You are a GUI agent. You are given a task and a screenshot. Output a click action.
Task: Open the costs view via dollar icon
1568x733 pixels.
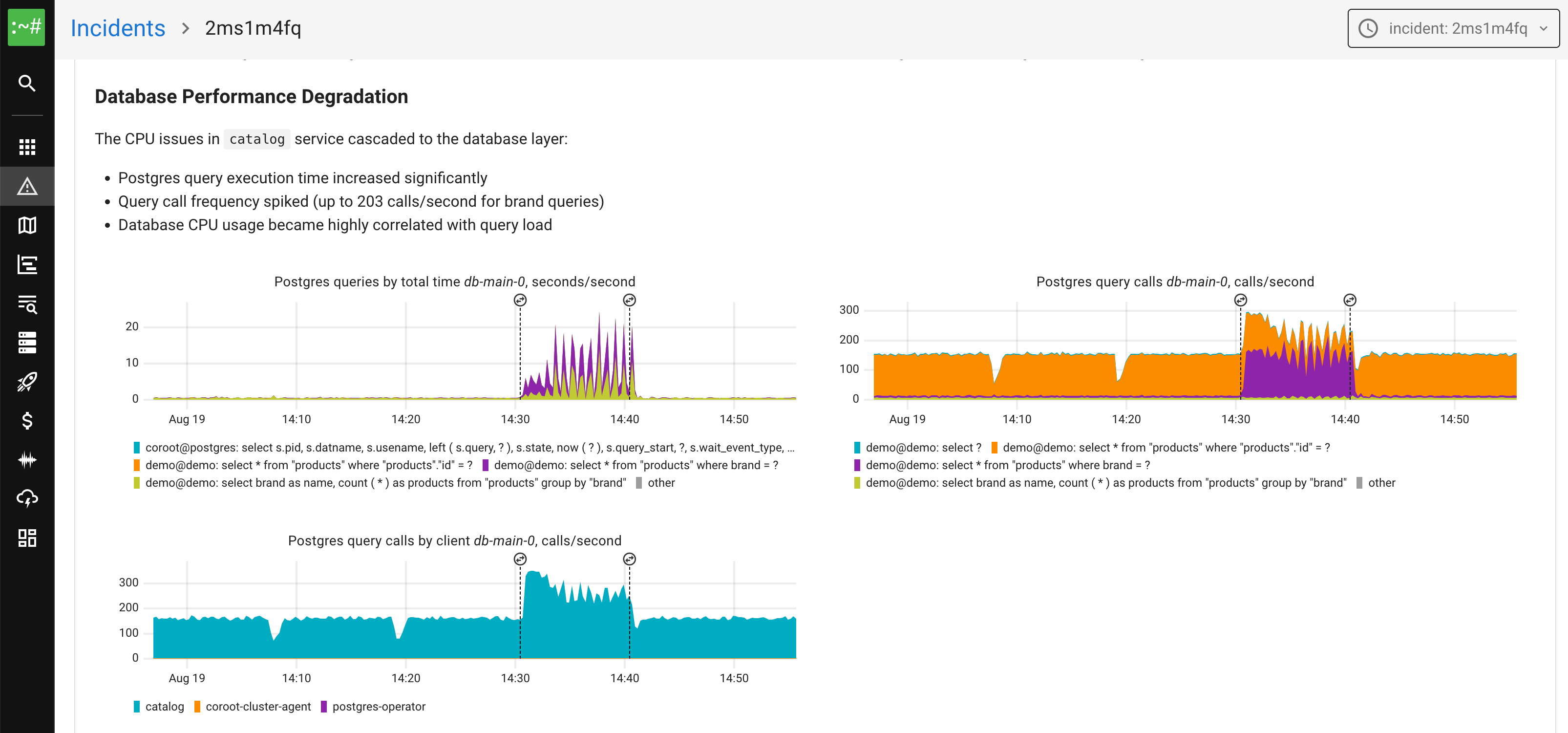tap(27, 421)
